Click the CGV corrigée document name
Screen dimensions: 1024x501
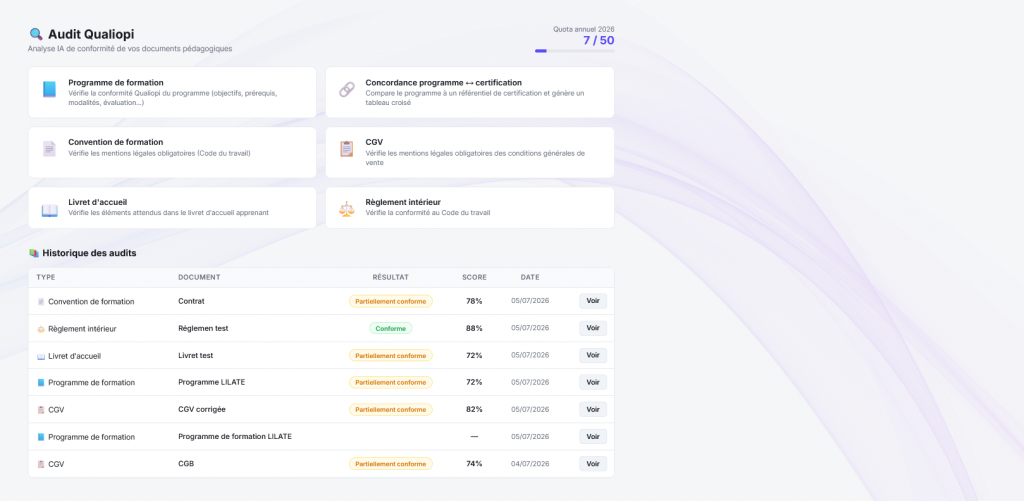pyautogui.click(x=202, y=410)
